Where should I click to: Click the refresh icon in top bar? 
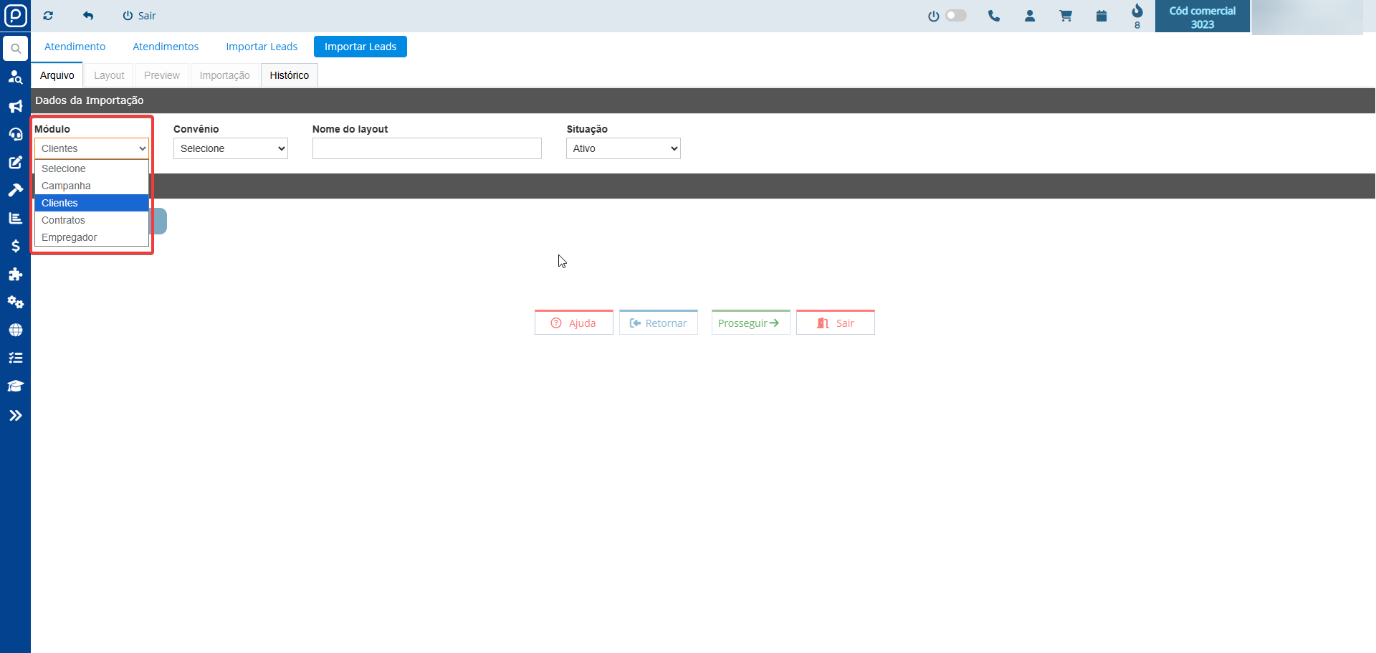48,16
